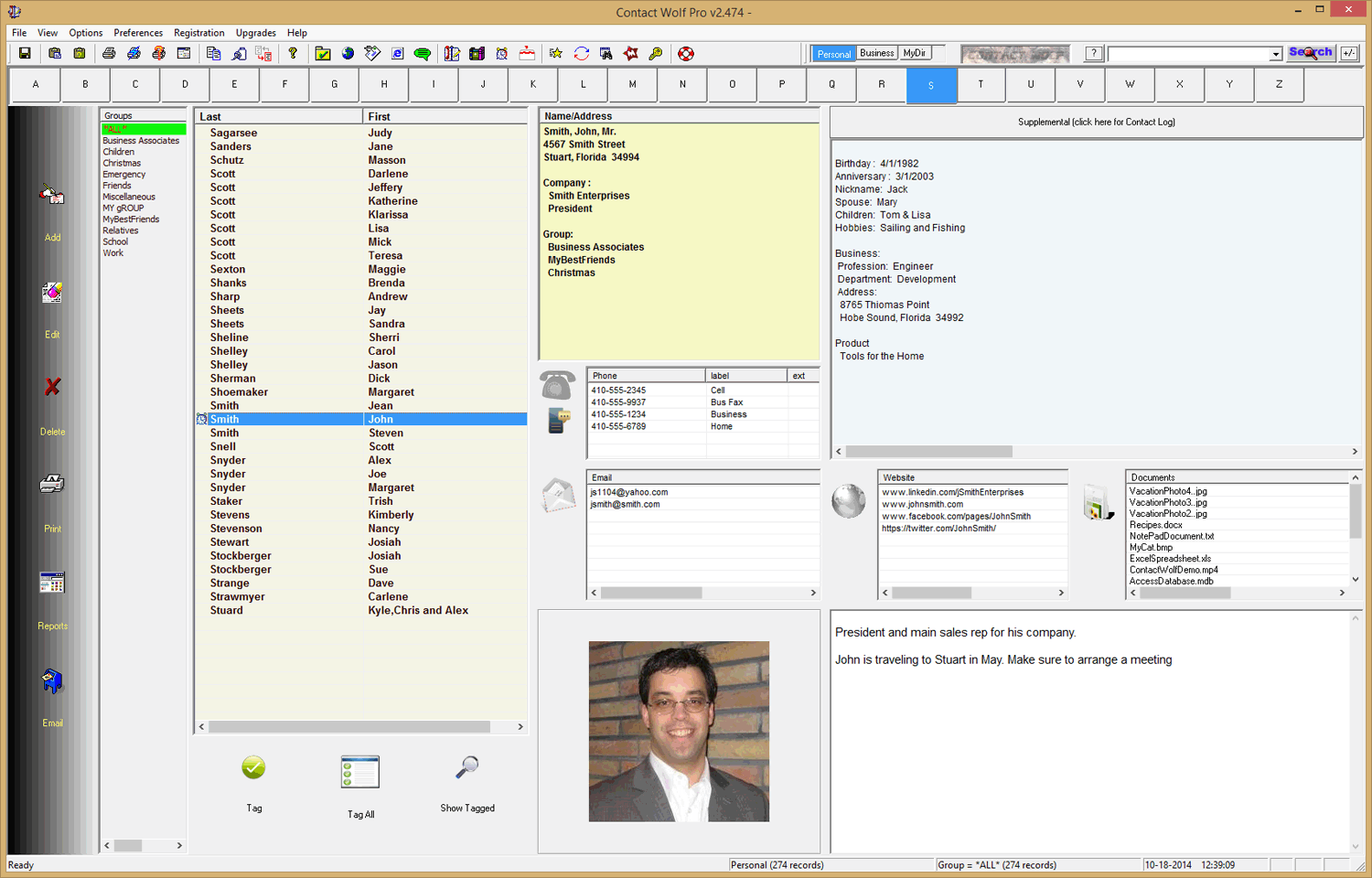Open the View menu
This screenshot has height=878, width=1372.
(x=48, y=33)
